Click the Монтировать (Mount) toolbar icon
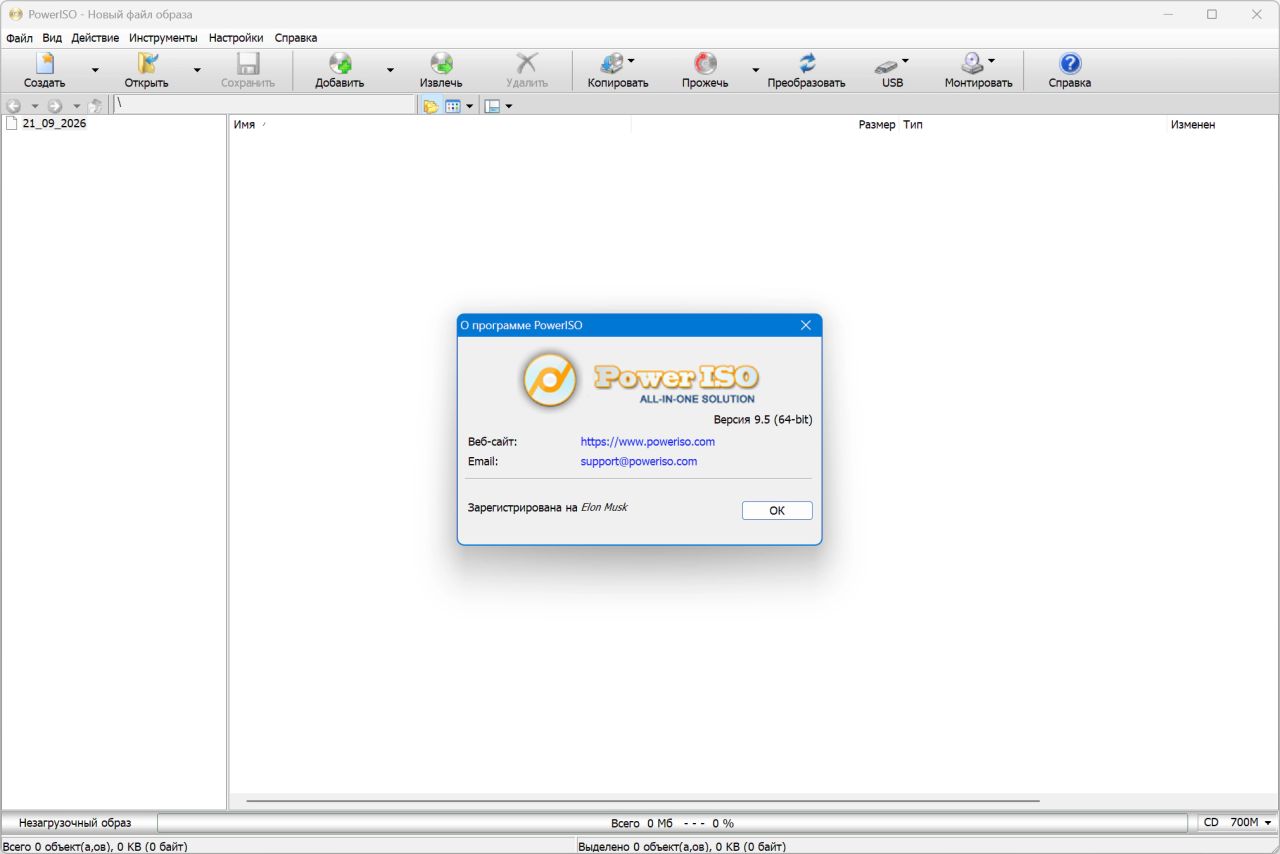Screen dimensions: 1280x854 (x=972, y=64)
